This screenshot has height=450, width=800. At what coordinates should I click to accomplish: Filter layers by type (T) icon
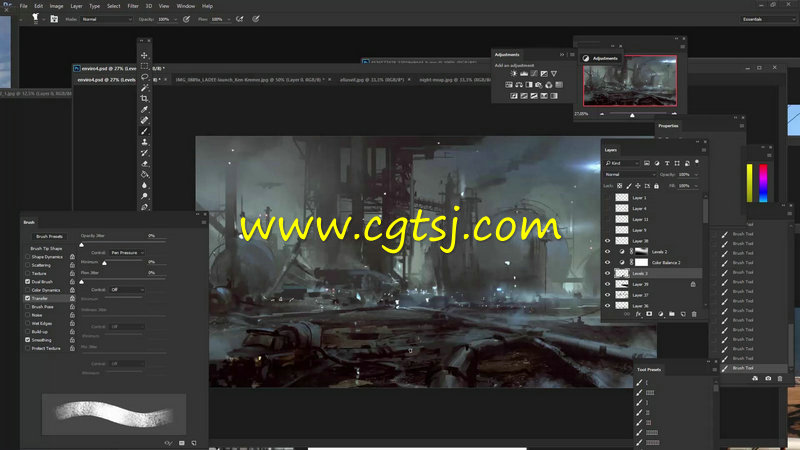[x=667, y=163]
